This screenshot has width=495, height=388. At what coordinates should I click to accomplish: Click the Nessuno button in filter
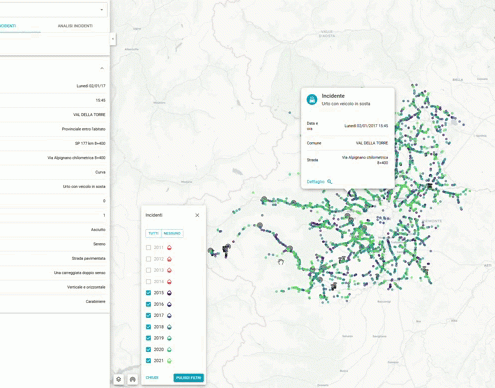tap(172, 233)
